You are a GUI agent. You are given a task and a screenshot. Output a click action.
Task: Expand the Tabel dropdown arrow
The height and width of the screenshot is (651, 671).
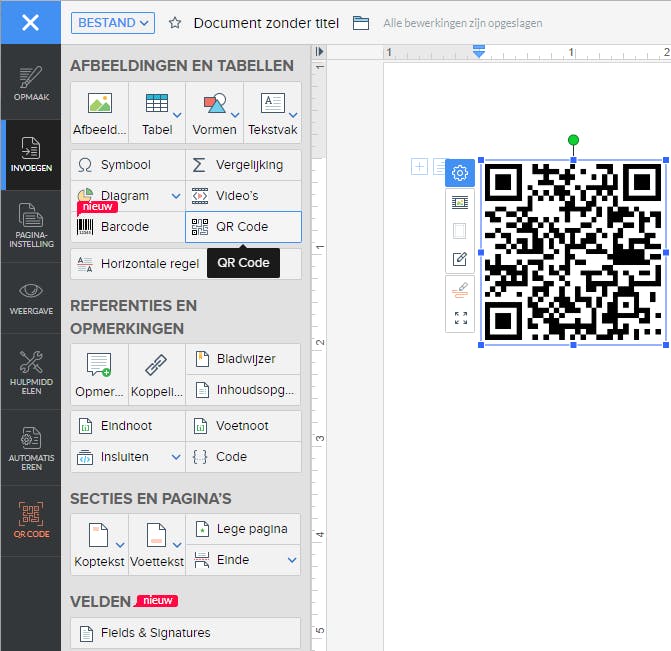[177, 115]
